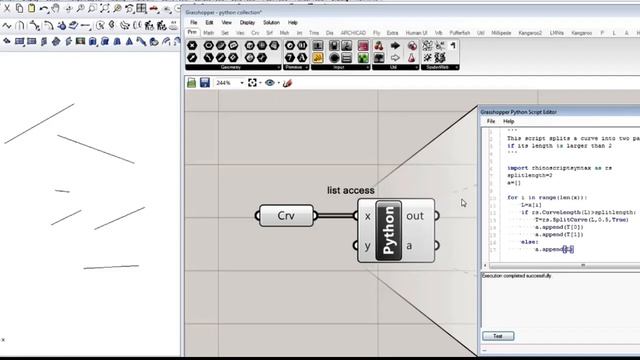Open dropdown arrow next to Zoom Extents icon
640x360 pixels.
[260, 83]
